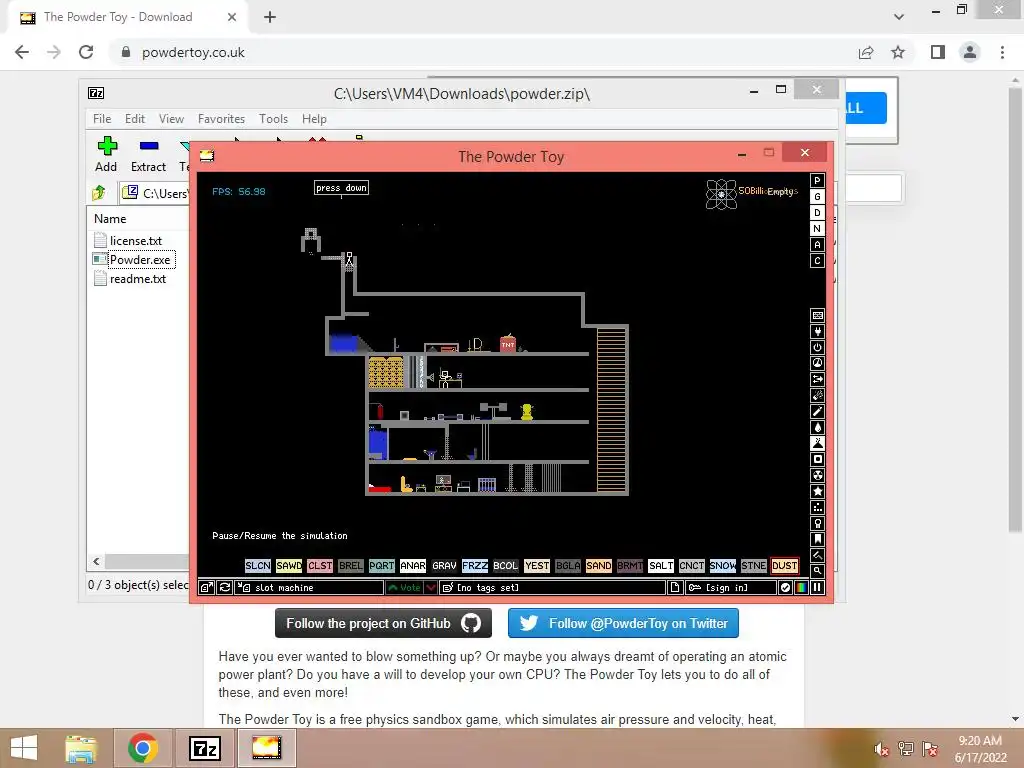This screenshot has height=768, width=1024.
Task: Open Chrome from the taskbar
Action: [142, 748]
